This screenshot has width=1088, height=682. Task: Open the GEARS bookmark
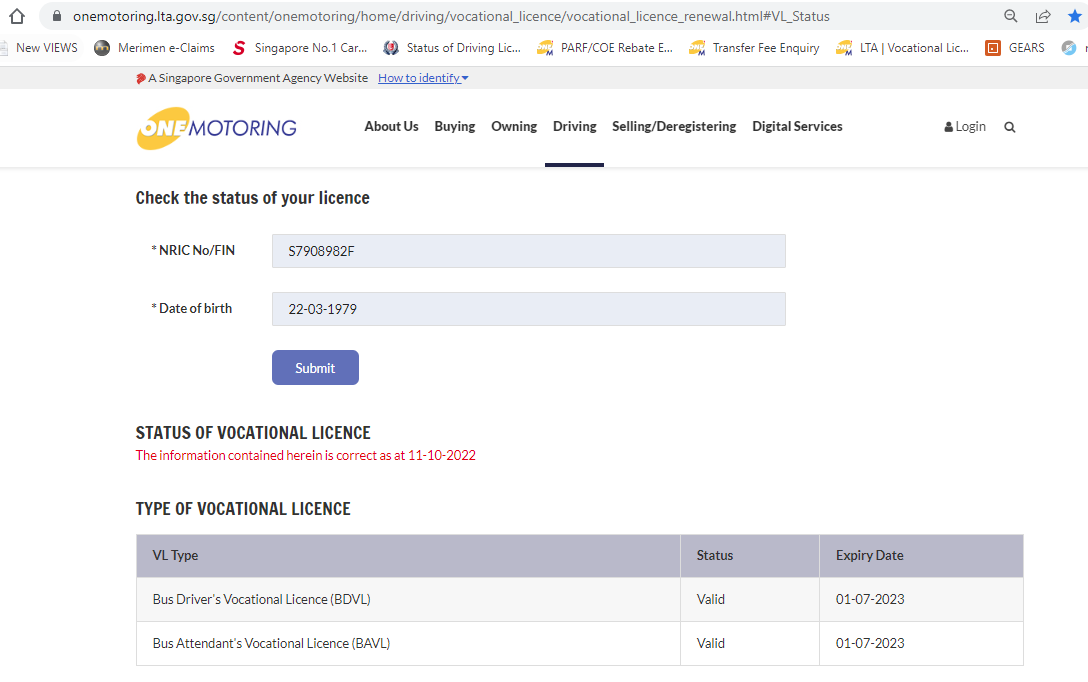click(1015, 48)
